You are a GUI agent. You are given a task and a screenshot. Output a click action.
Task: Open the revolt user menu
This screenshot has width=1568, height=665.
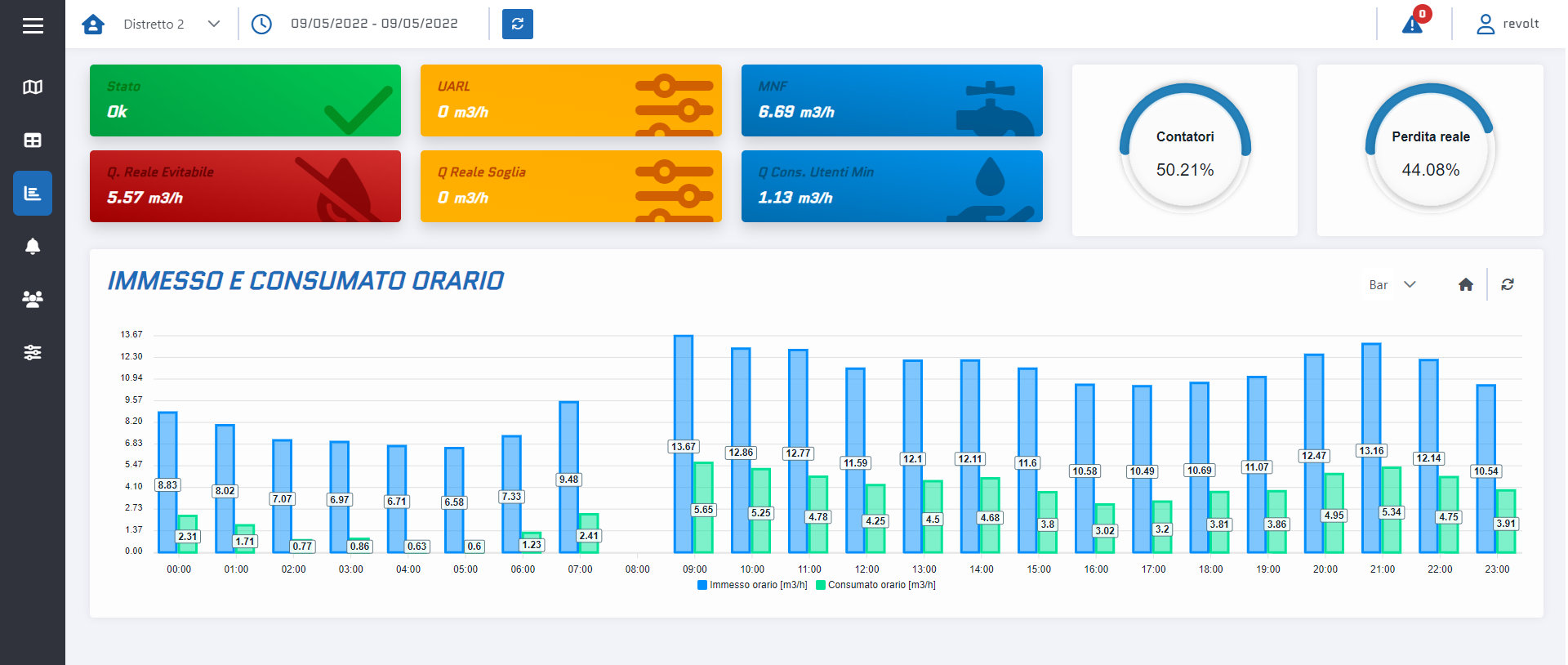(1508, 25)
